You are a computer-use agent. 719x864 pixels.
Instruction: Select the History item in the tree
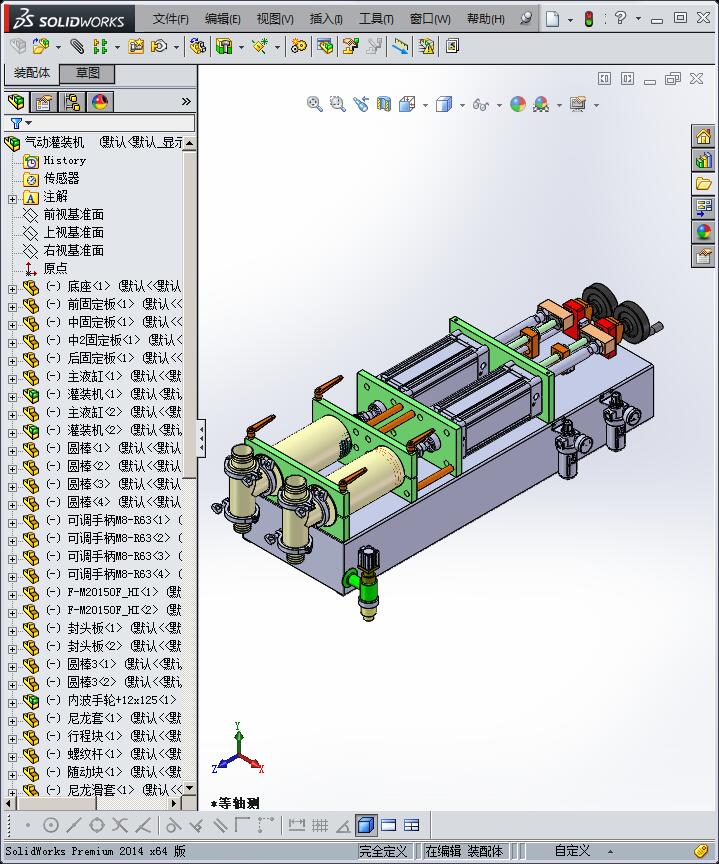(x=64, y=160)
